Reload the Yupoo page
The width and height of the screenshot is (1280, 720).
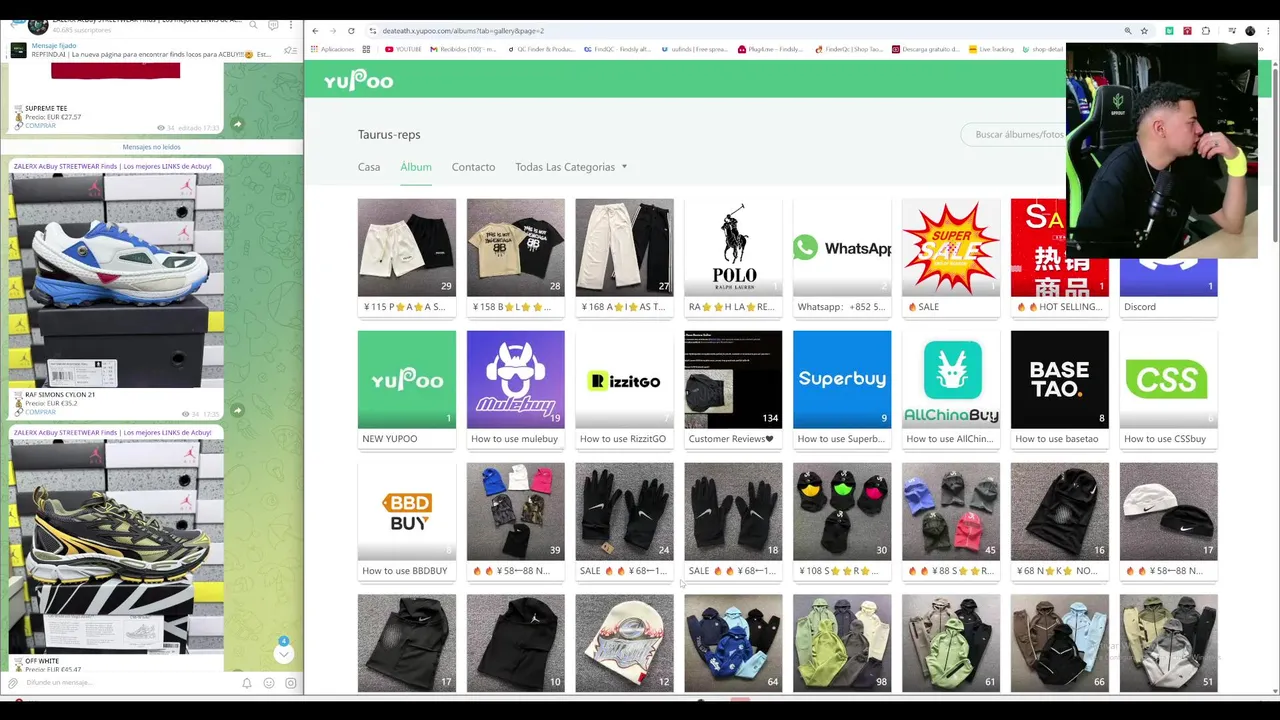[x=351, y=31]
